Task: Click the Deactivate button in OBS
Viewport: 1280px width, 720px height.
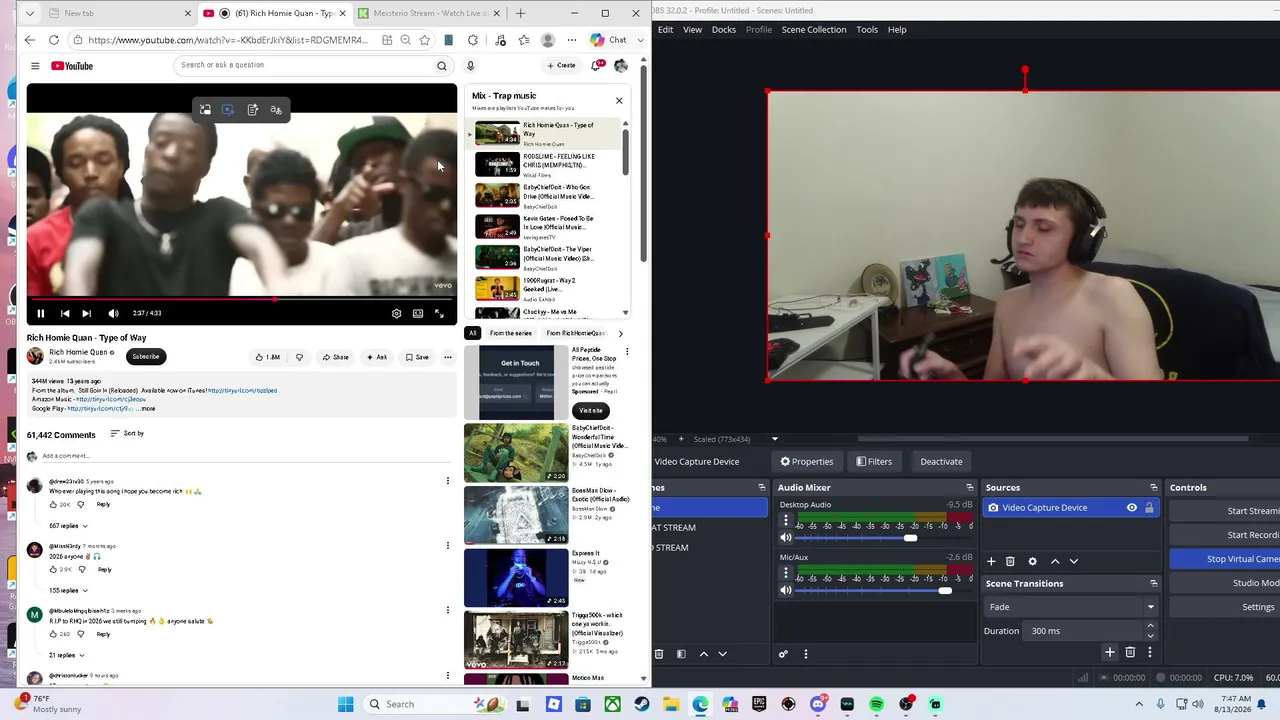Action: [941, 461]
